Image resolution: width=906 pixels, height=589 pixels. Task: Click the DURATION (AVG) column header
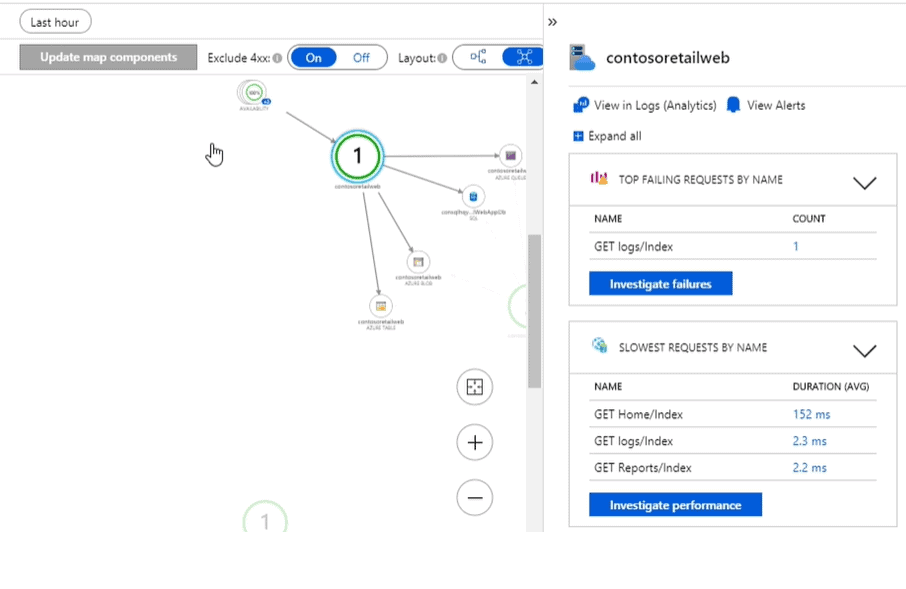pos(830,386)
